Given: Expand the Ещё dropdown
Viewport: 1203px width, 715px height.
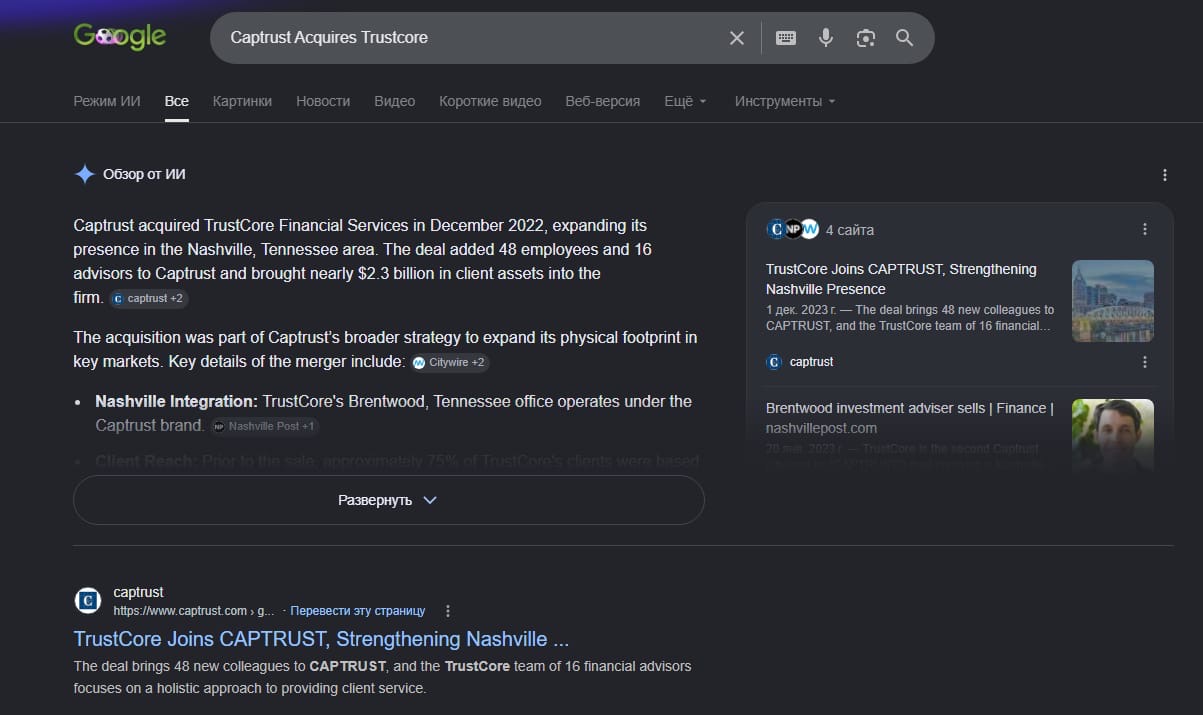Looking at the screenshot, I should 685,101.
